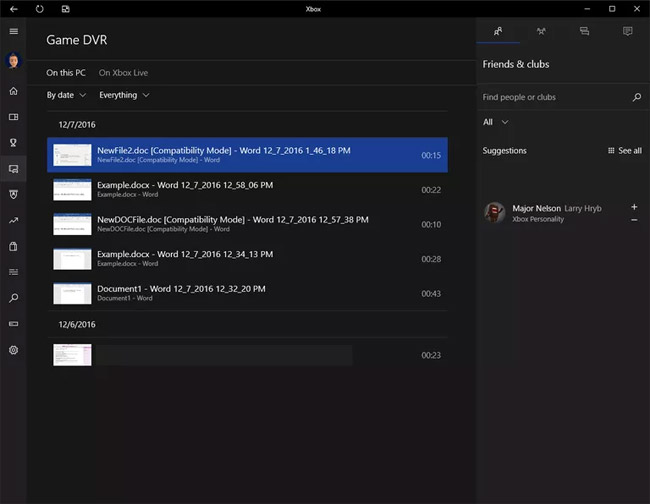This screenshot has width=650, height=504.
Task: Click thumbnail of Document1 clip
Action: tap(72, 293)
